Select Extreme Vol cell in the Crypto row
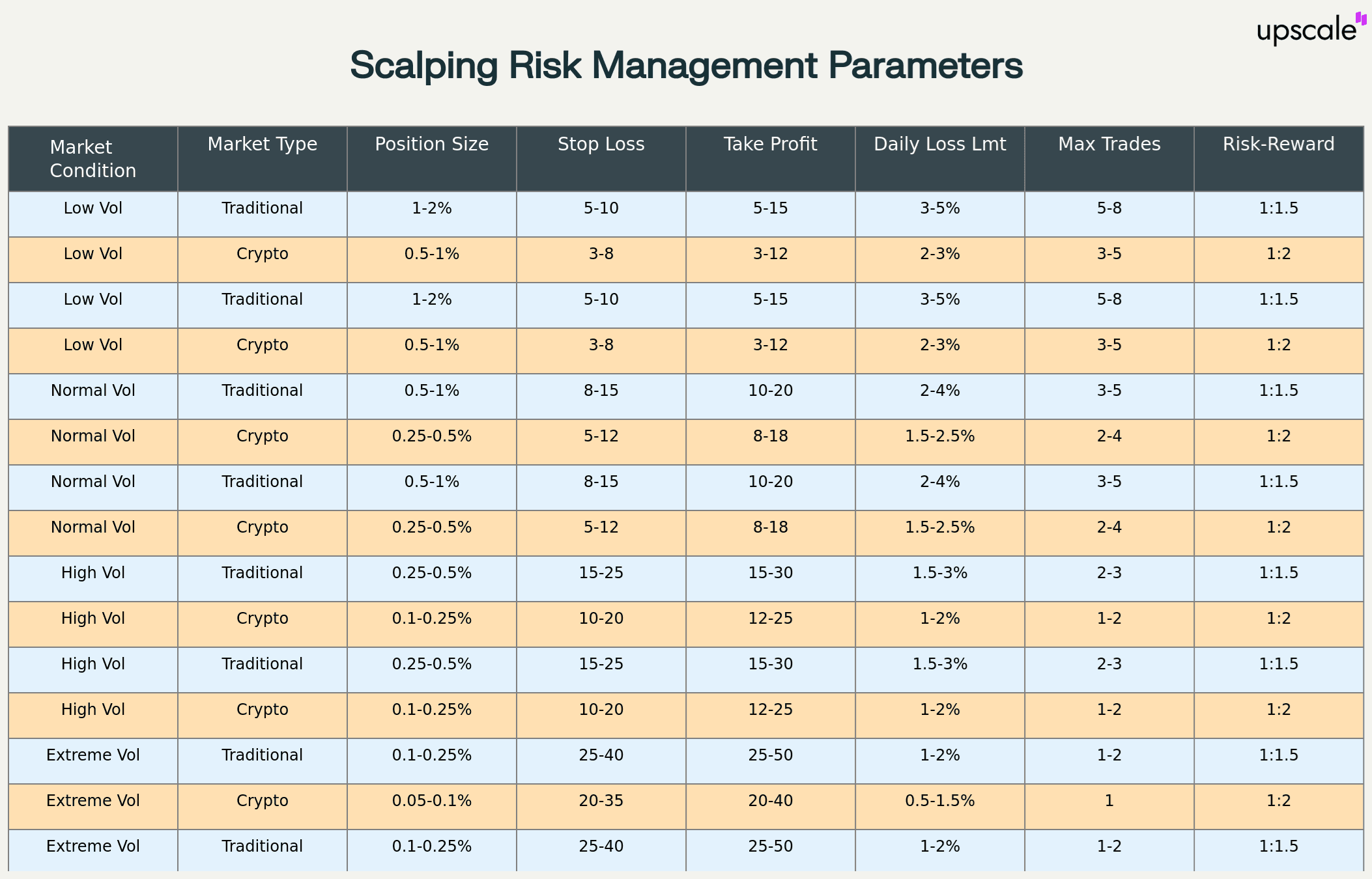Screen dimensions: 1372x879 [x=93, y=801]
